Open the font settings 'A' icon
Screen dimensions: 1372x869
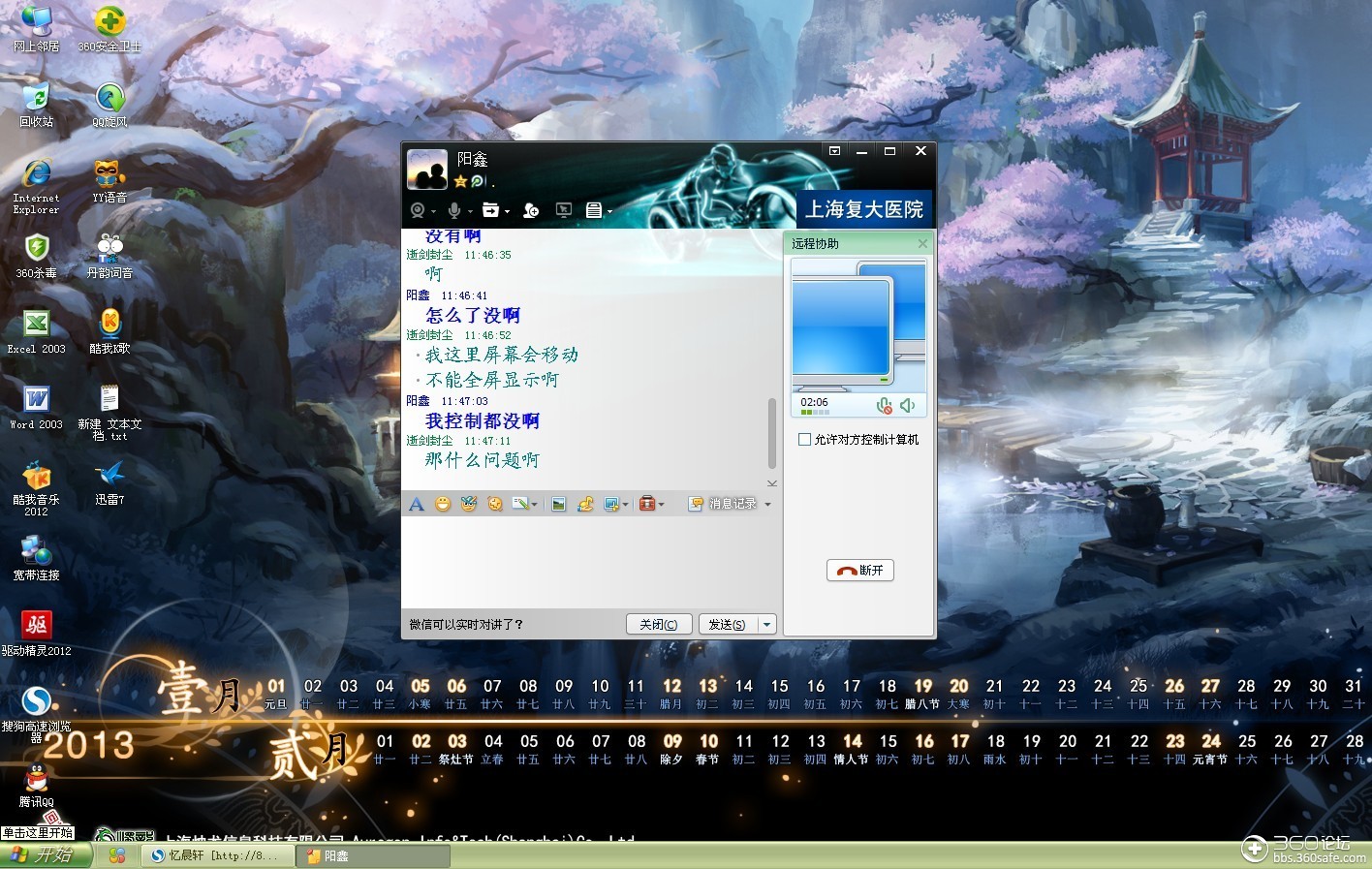pyautogui.click(x=417, y=504)
